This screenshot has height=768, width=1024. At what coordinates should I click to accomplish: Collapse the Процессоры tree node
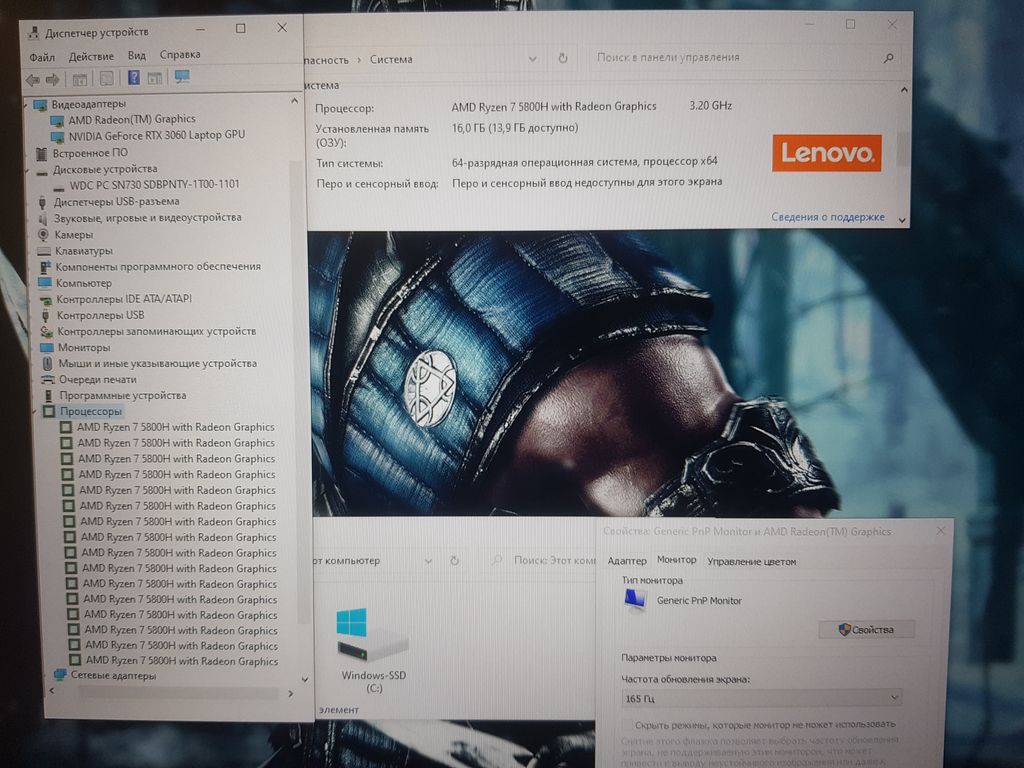35,411
